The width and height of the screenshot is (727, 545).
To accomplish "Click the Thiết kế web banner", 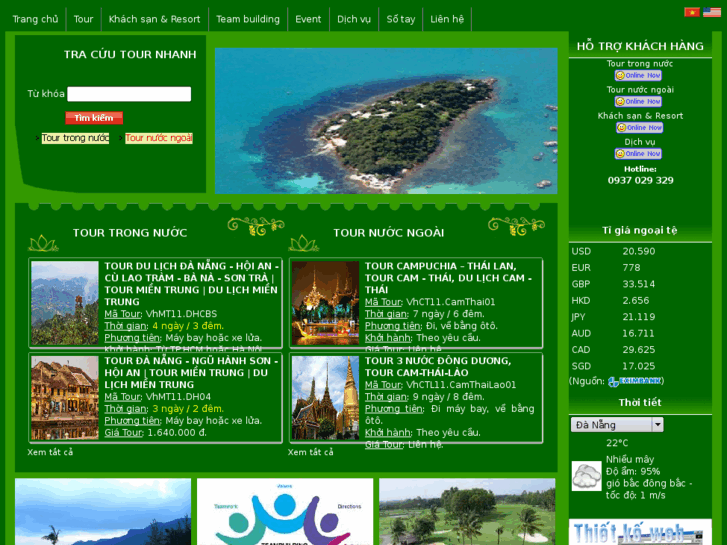I will (640, 532).
